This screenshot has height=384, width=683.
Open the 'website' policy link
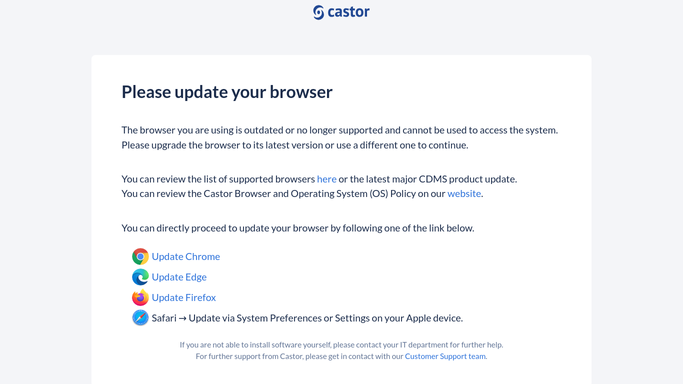(464, 193)
